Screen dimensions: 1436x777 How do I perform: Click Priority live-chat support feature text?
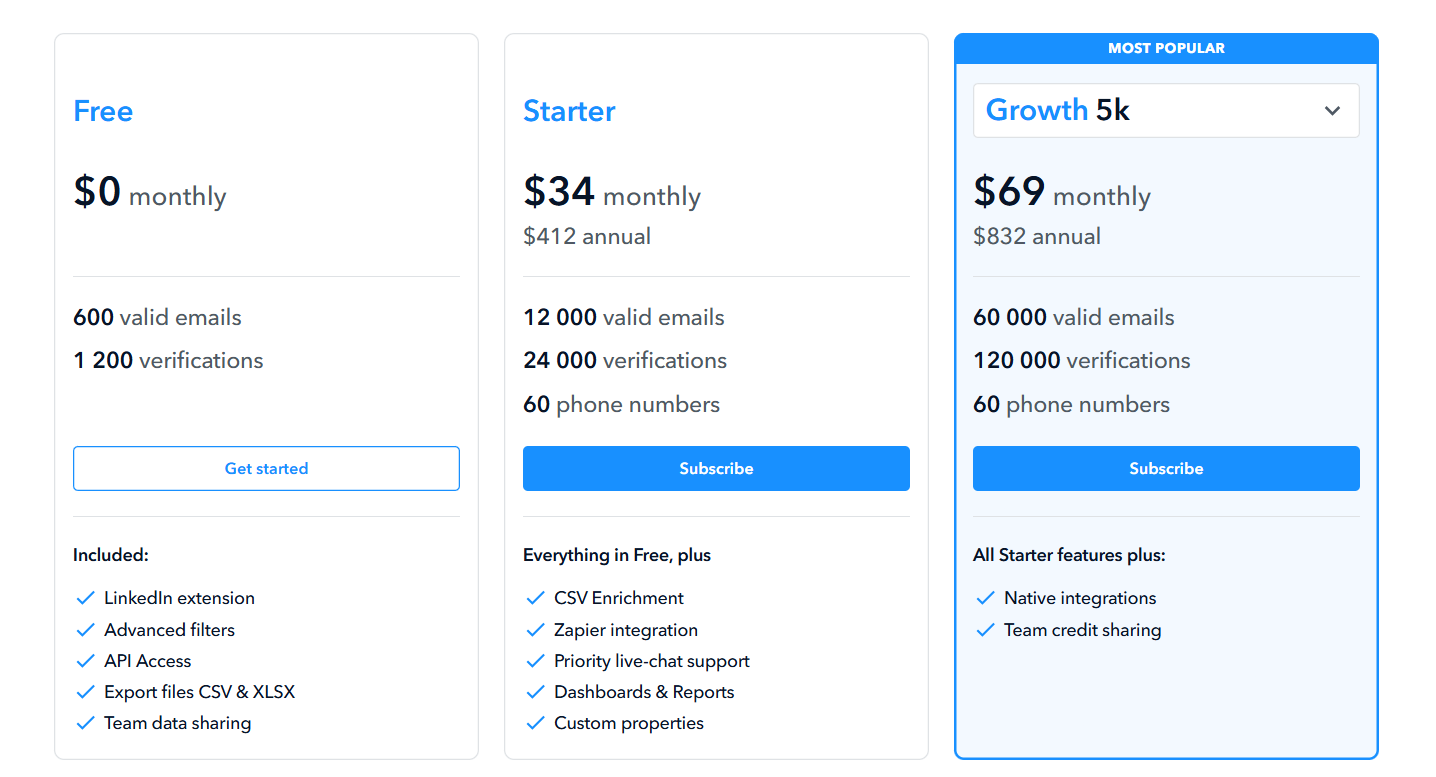[651, 661]
